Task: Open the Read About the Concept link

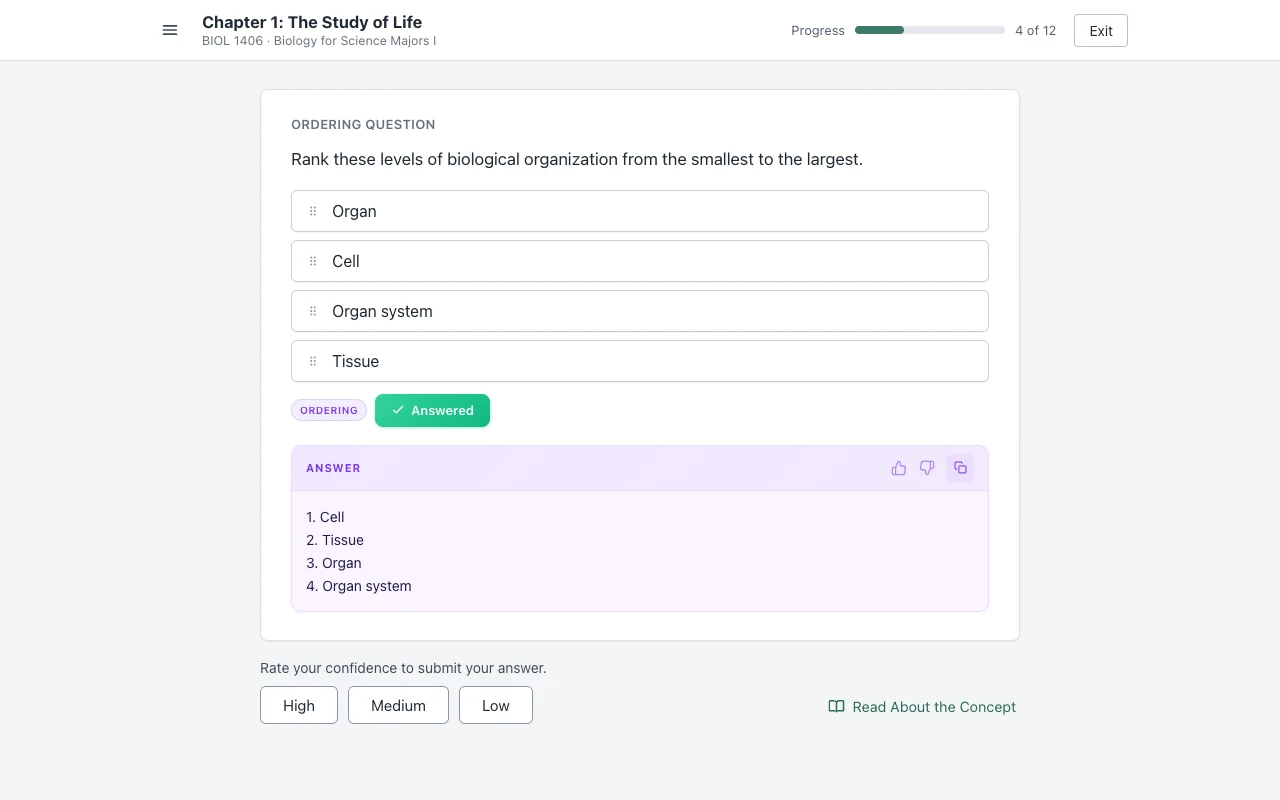Action: tap(922, 706)
